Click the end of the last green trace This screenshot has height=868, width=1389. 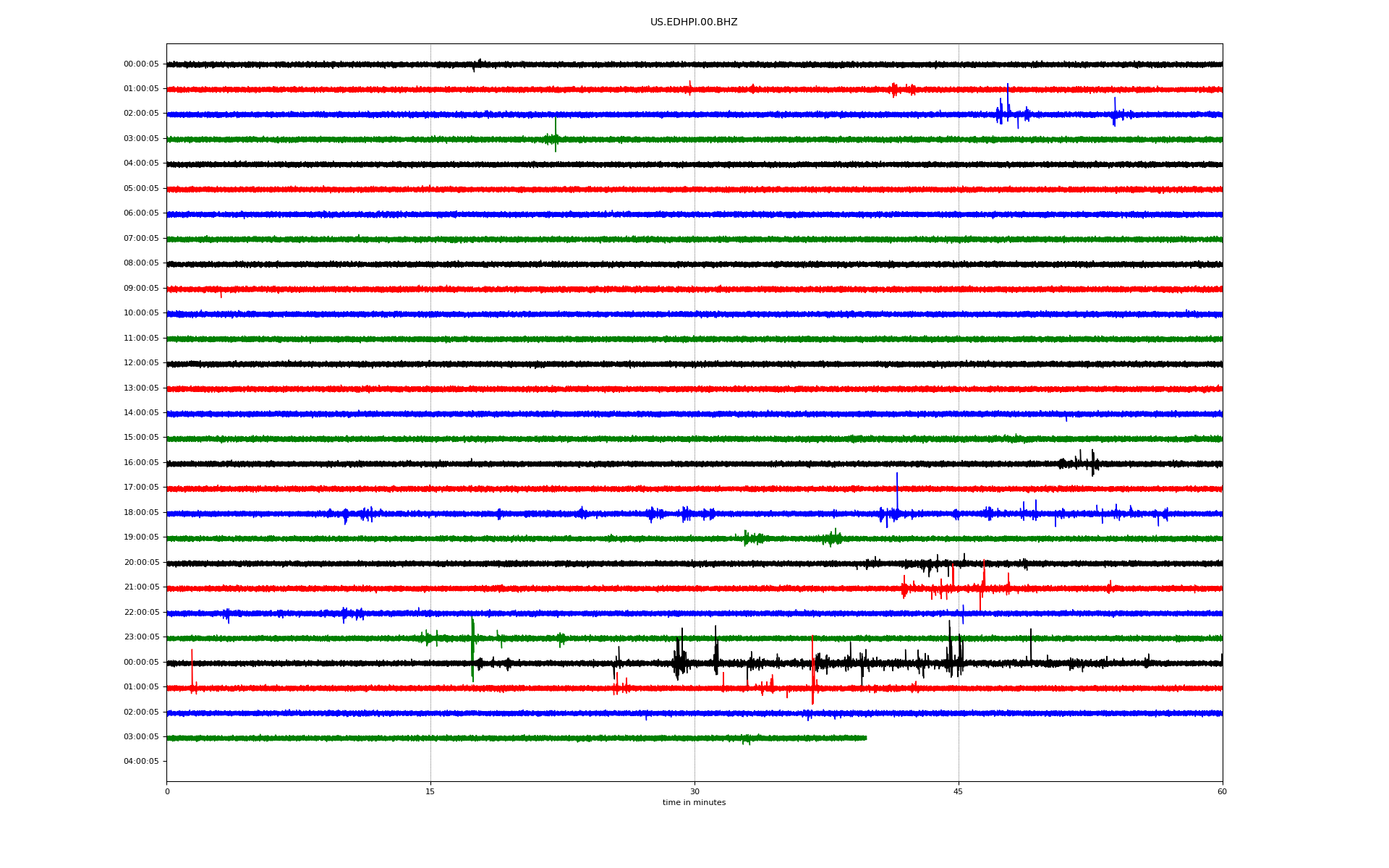[865, 738]
